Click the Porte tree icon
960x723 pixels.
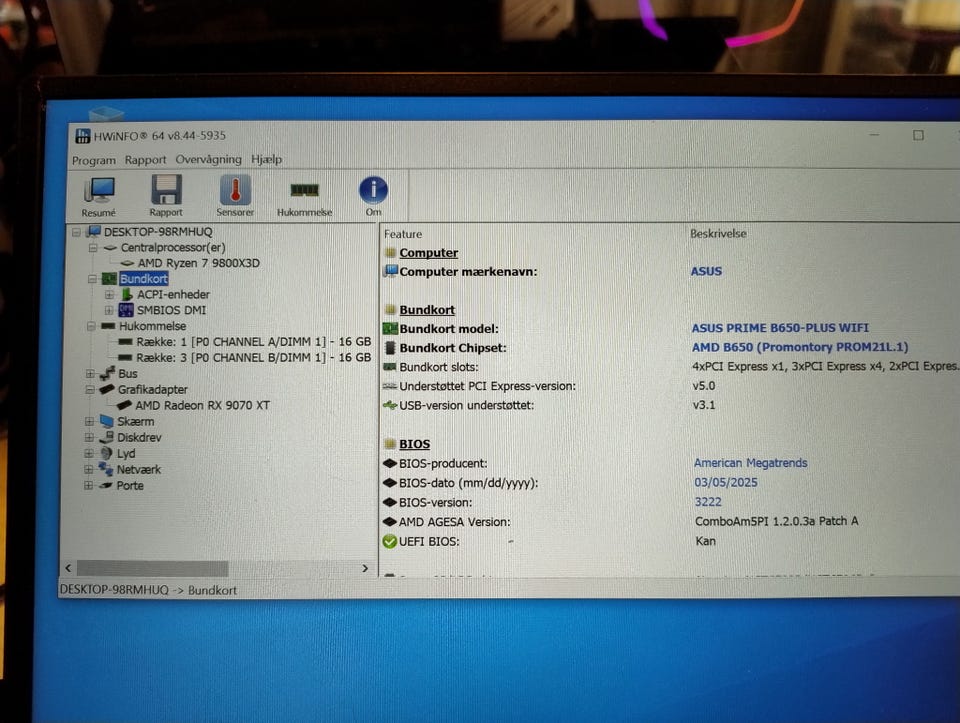(106, 485)
